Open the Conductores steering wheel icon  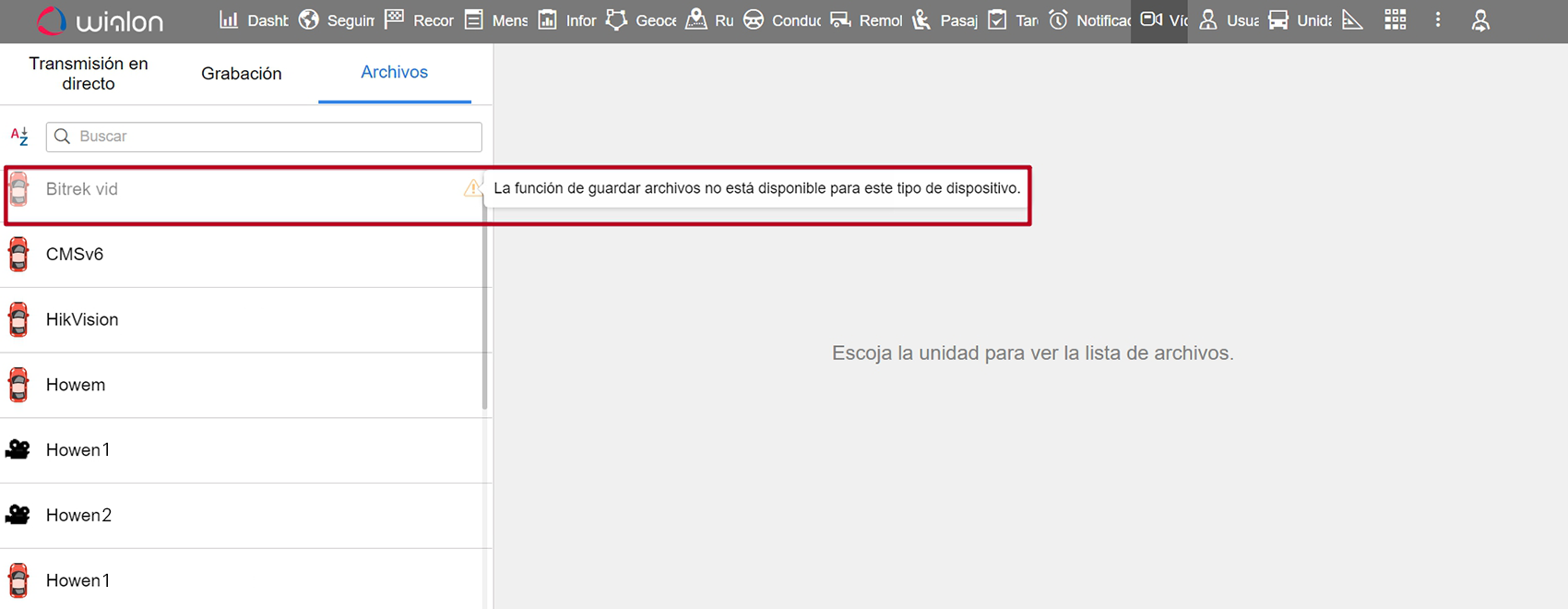(x=754, y=19)
